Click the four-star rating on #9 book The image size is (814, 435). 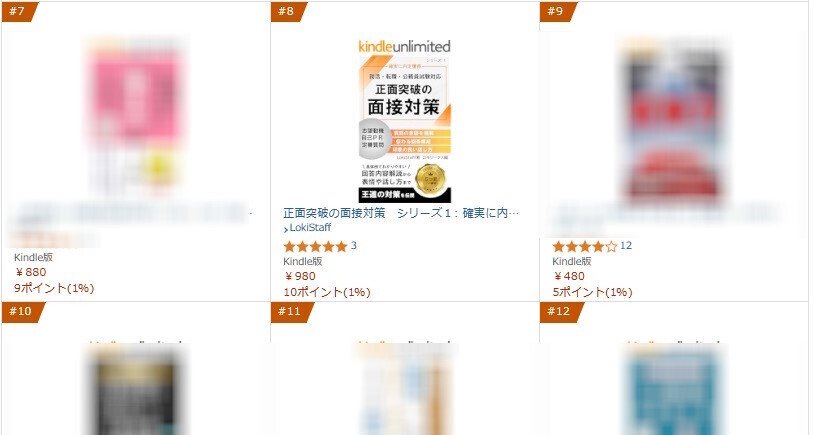(585, 246)
